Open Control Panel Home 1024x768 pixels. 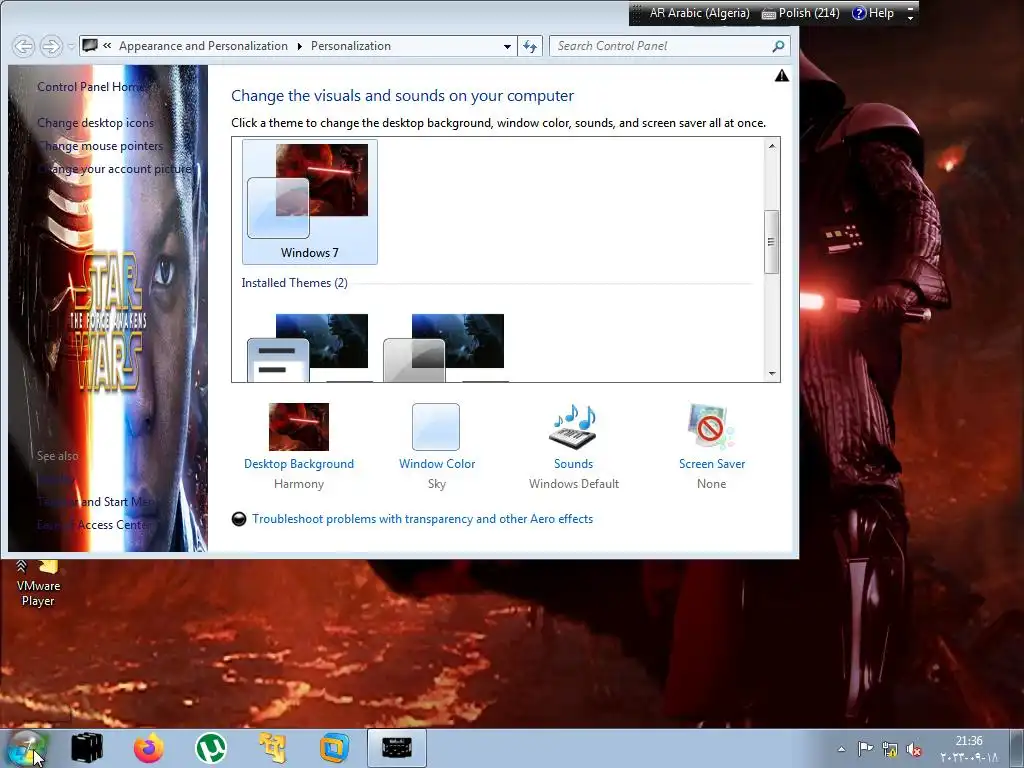tap(91, 87)
